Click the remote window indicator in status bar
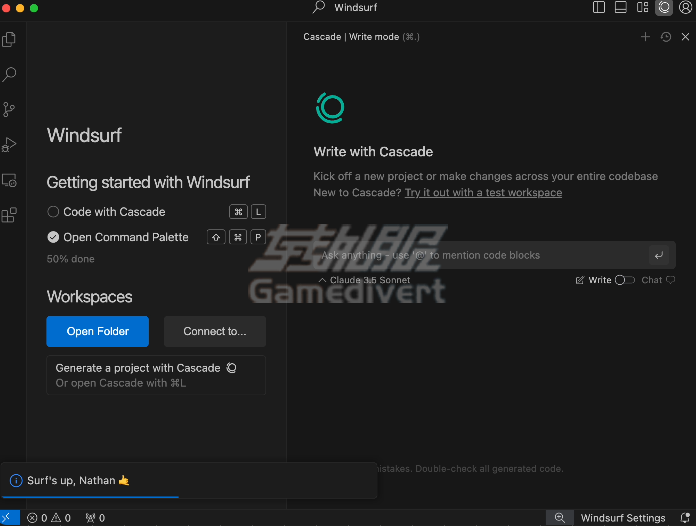Image resolution: width=696 pixels, height=526 pixels. [x=10, y=518]
